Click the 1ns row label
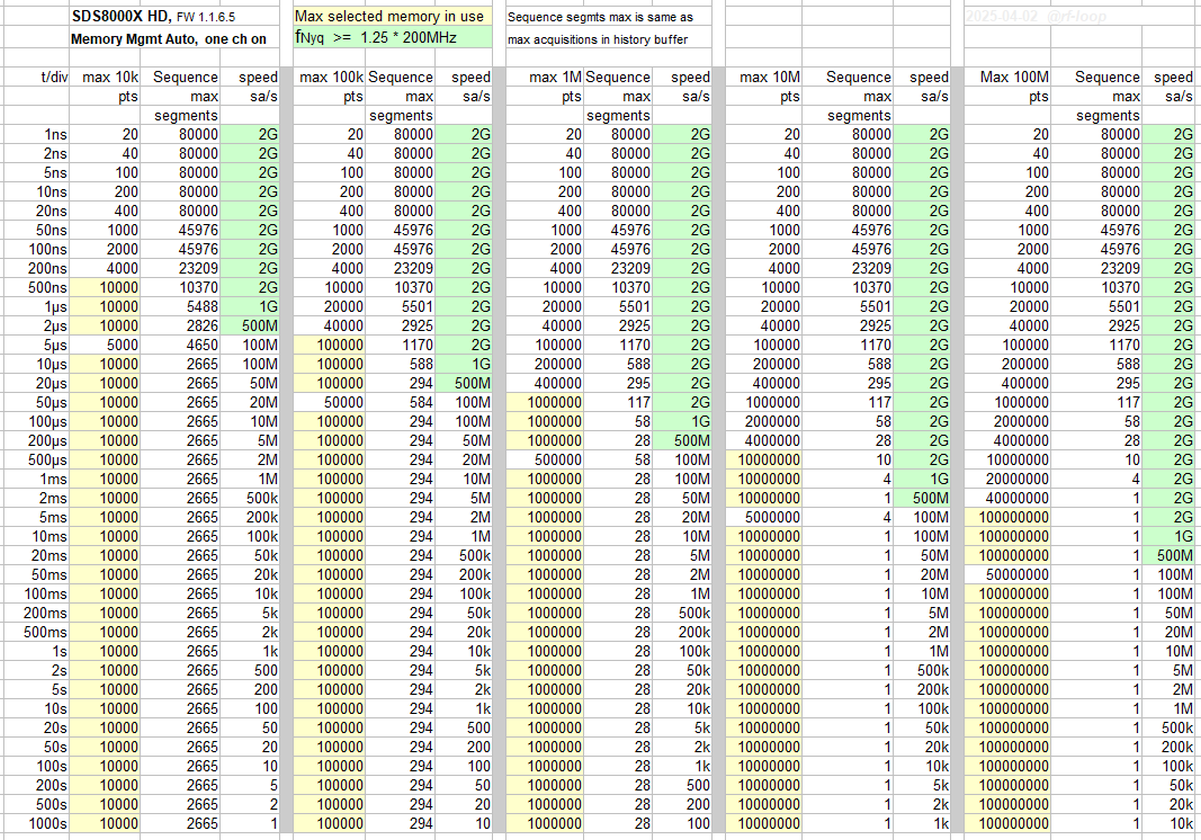1201x840 pixels. pyautogui.click(x=55, y=135)
